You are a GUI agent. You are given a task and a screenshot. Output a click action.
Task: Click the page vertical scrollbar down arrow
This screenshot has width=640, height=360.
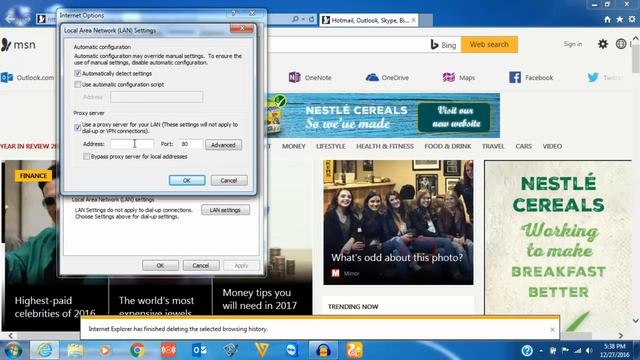636,321
